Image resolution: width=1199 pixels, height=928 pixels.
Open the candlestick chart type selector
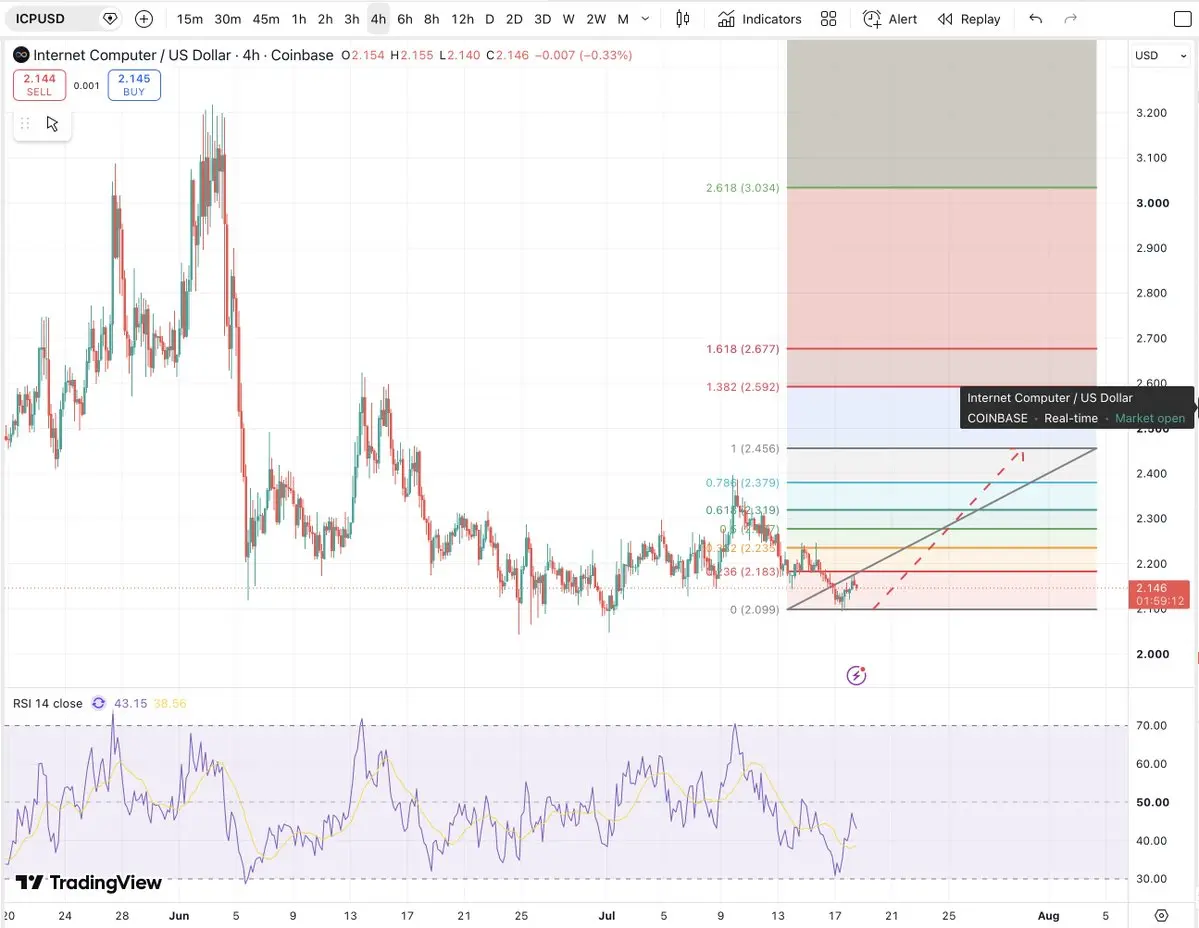(683, 19)
